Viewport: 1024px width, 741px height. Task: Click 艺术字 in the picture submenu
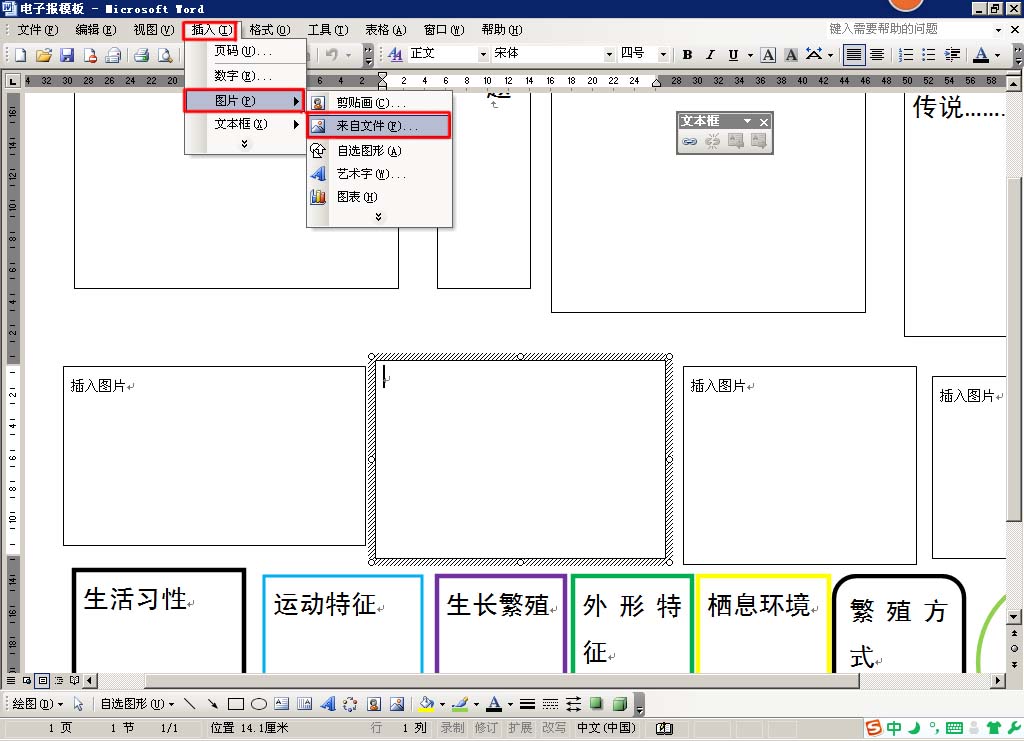coord(370,174)
